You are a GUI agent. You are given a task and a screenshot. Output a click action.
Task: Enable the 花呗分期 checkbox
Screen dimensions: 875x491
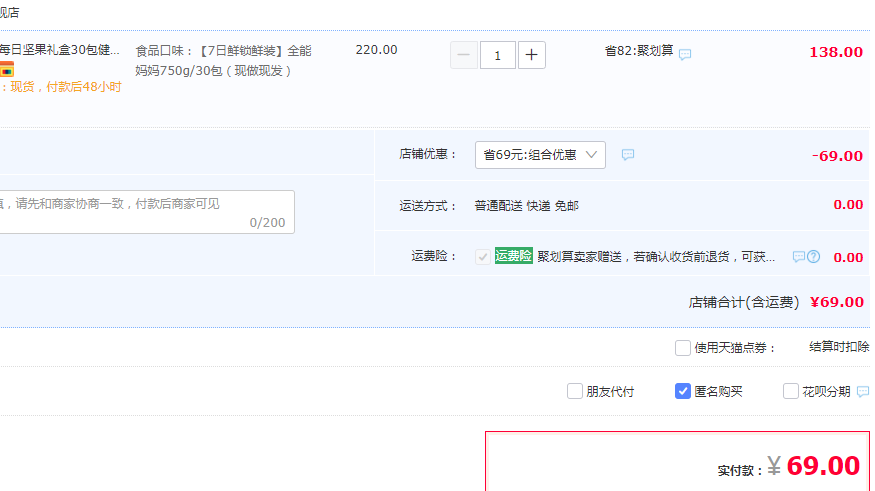click(x=790, y=391)
